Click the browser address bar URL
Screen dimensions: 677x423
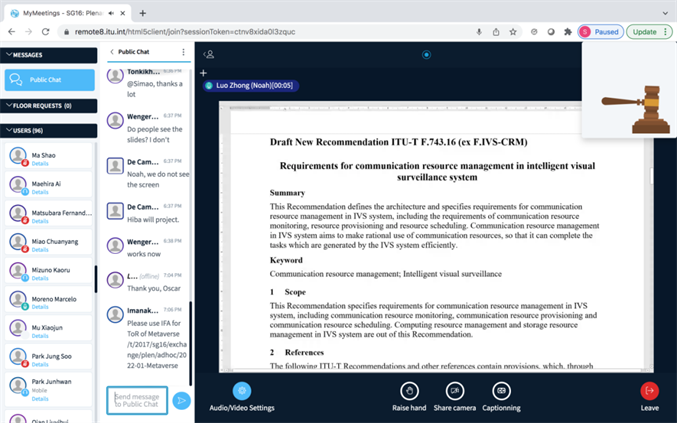pyautogui.click(x=185, y=32)
